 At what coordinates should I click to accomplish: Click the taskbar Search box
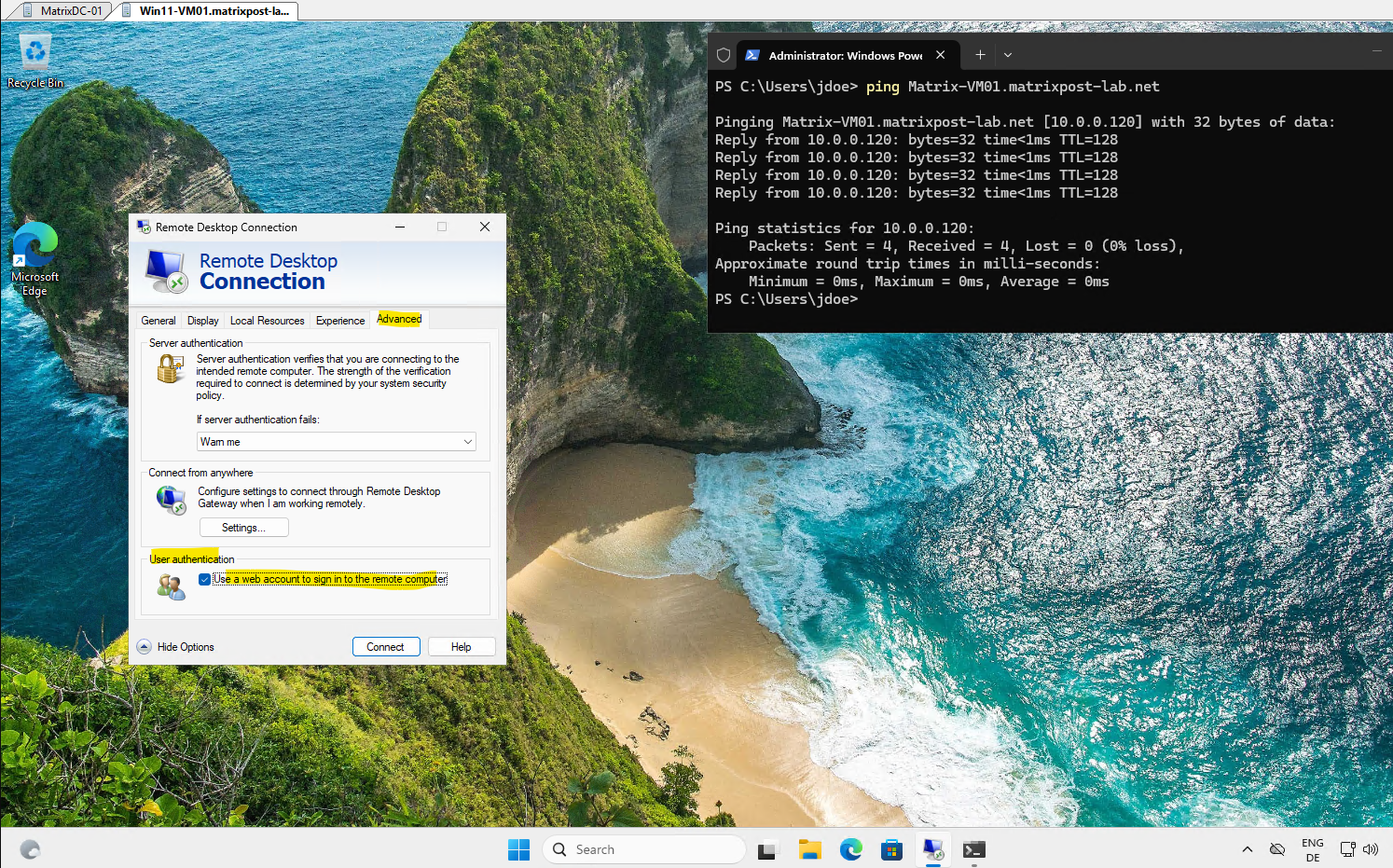(643, 849)
